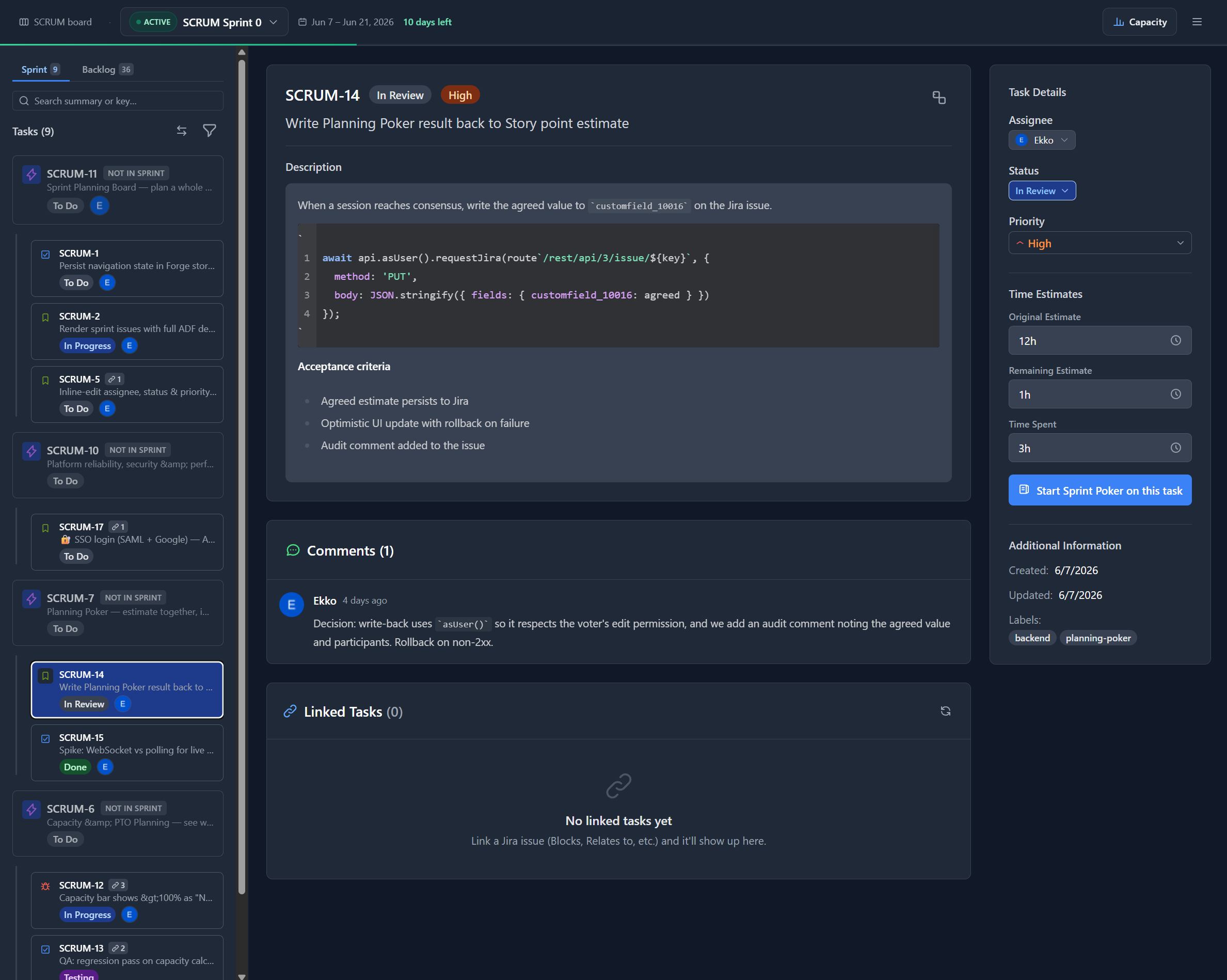
Task: Click the bug icon on SCRUM-12
Action: coord(45,886)
